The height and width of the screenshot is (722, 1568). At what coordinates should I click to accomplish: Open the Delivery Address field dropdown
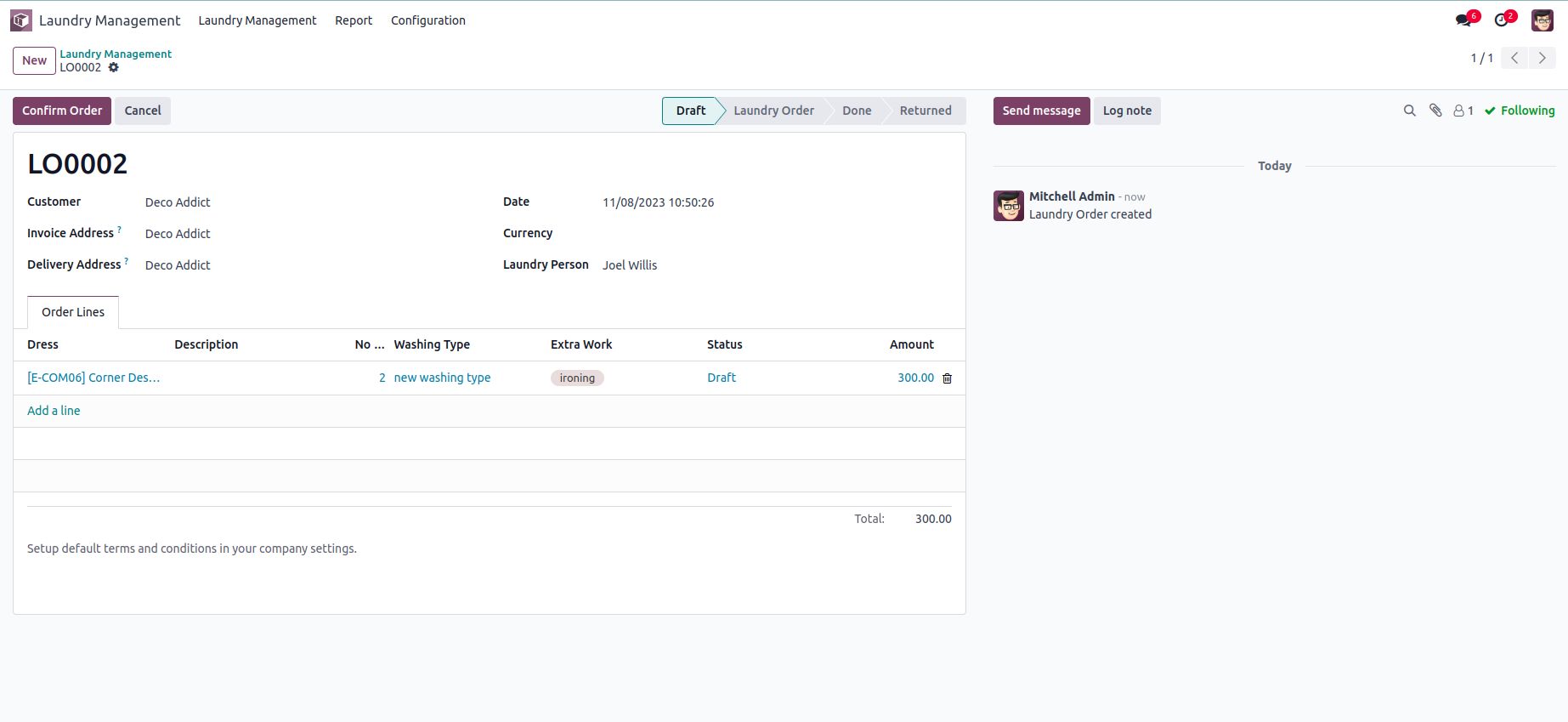pyautogui.click(x=310, y=265)
